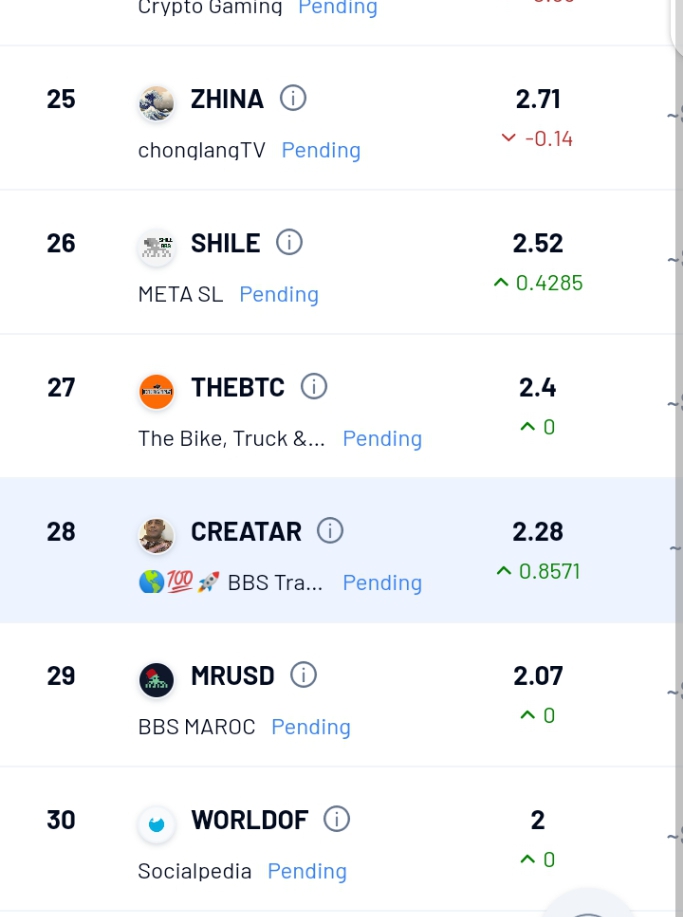Click Pending beside Socialpedia
Image resolution: width=683 pixels, height=917 pixels.
[x=307, y=871]
